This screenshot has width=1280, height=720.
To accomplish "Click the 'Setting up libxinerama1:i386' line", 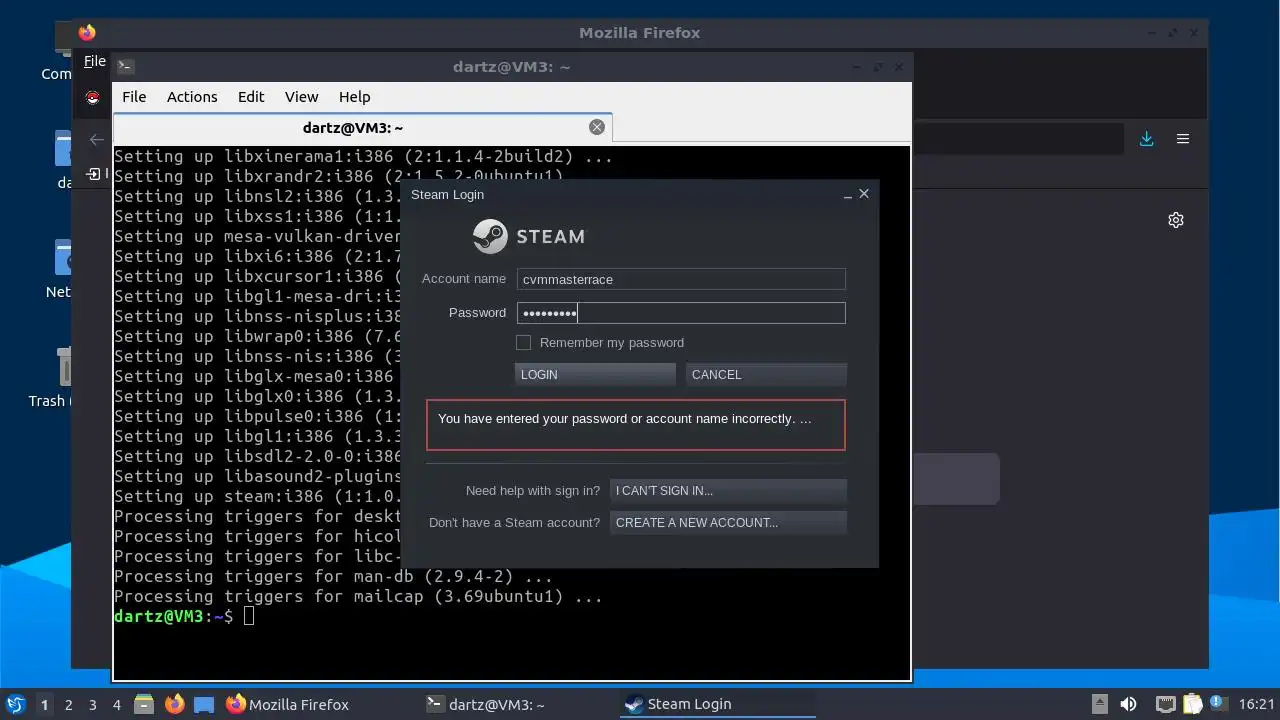I will pyautogui.click(x=363, y=156).
